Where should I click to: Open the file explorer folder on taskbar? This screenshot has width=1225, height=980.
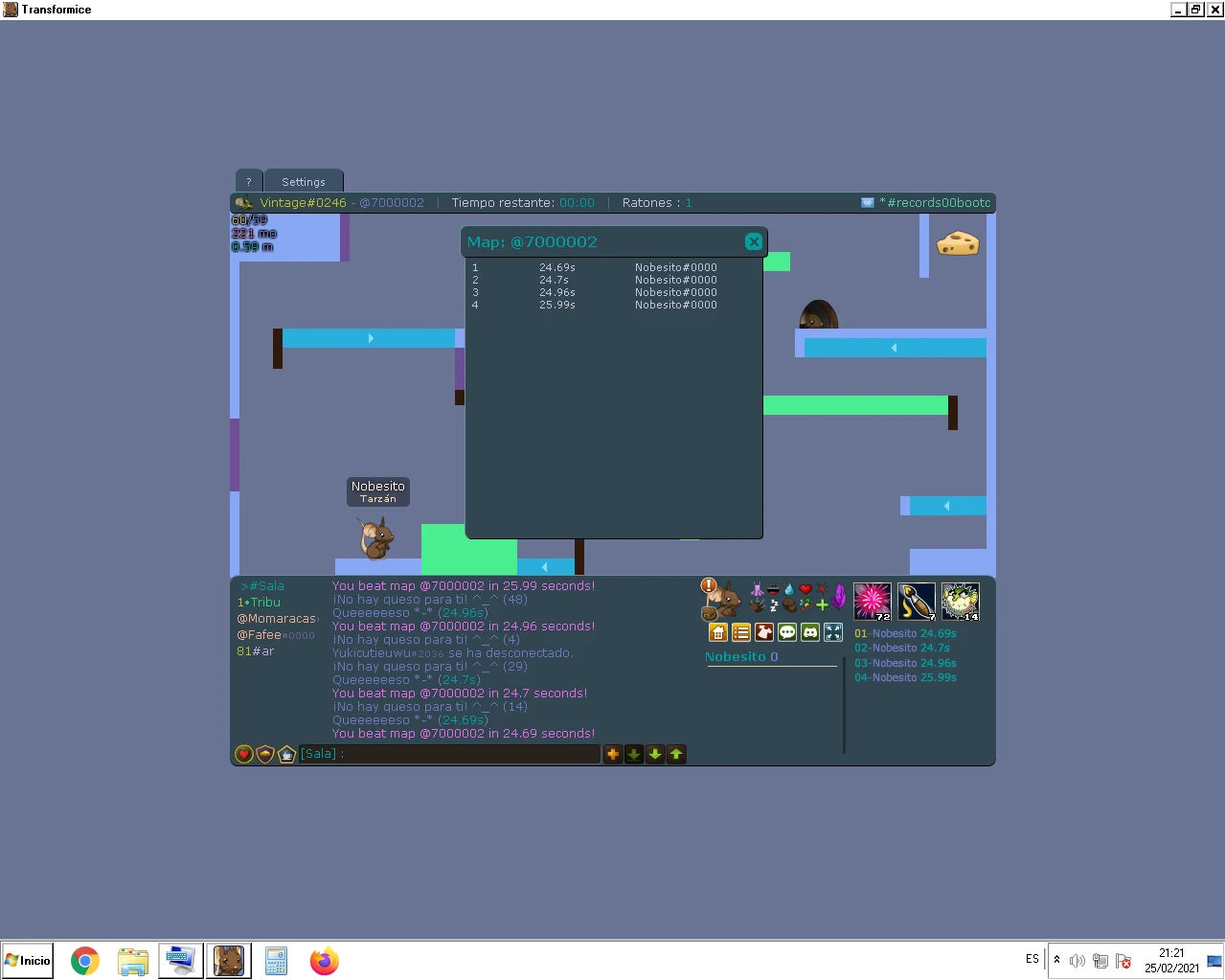[x=133, y=961]
